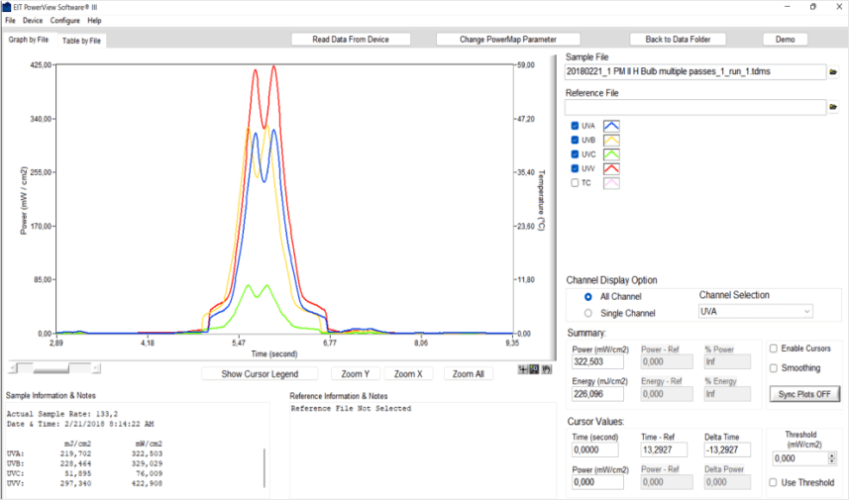Switch to the Table by File tab

pos(81,41)
